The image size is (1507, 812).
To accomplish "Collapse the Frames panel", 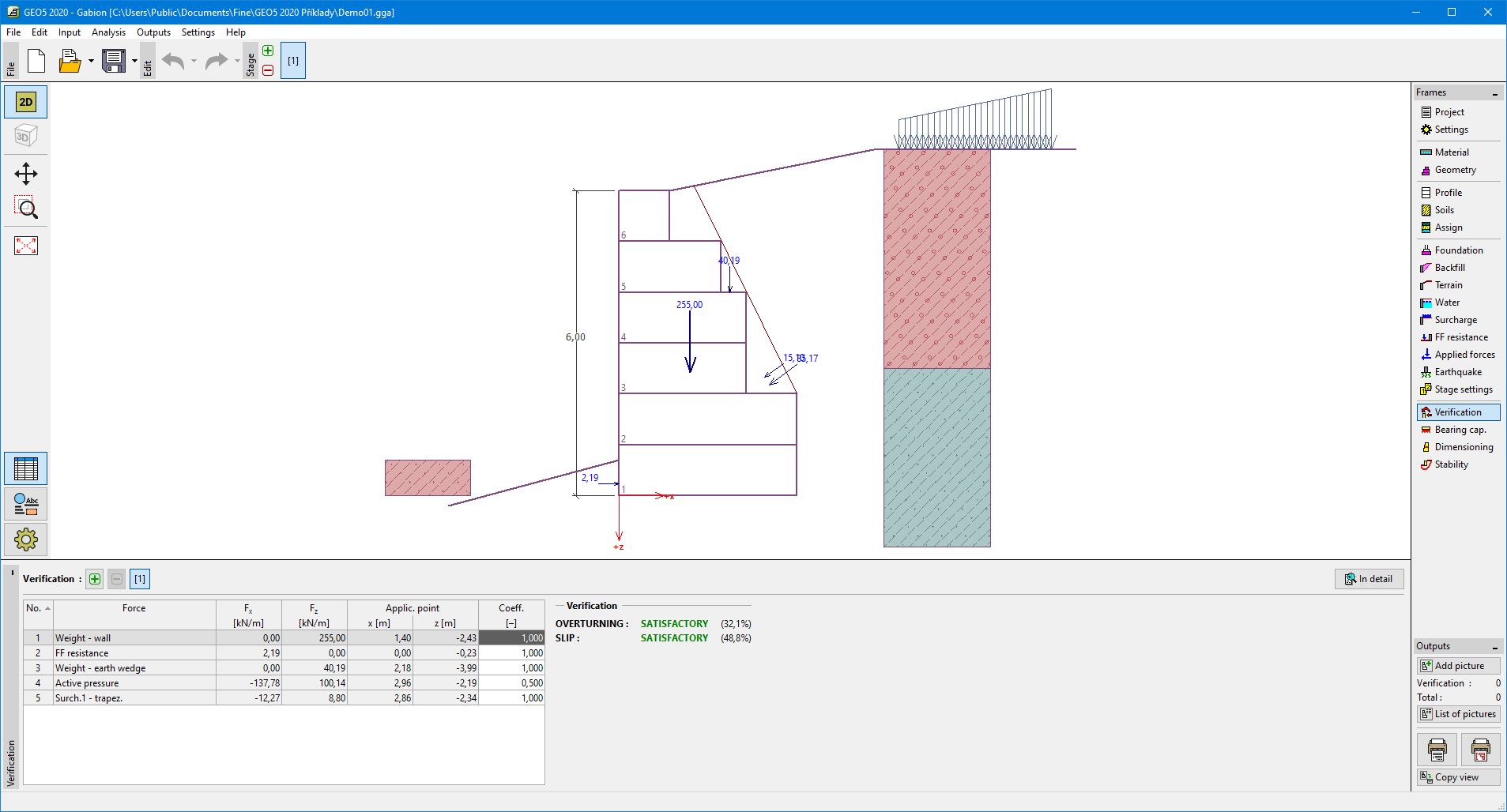I will [1494, 93].
